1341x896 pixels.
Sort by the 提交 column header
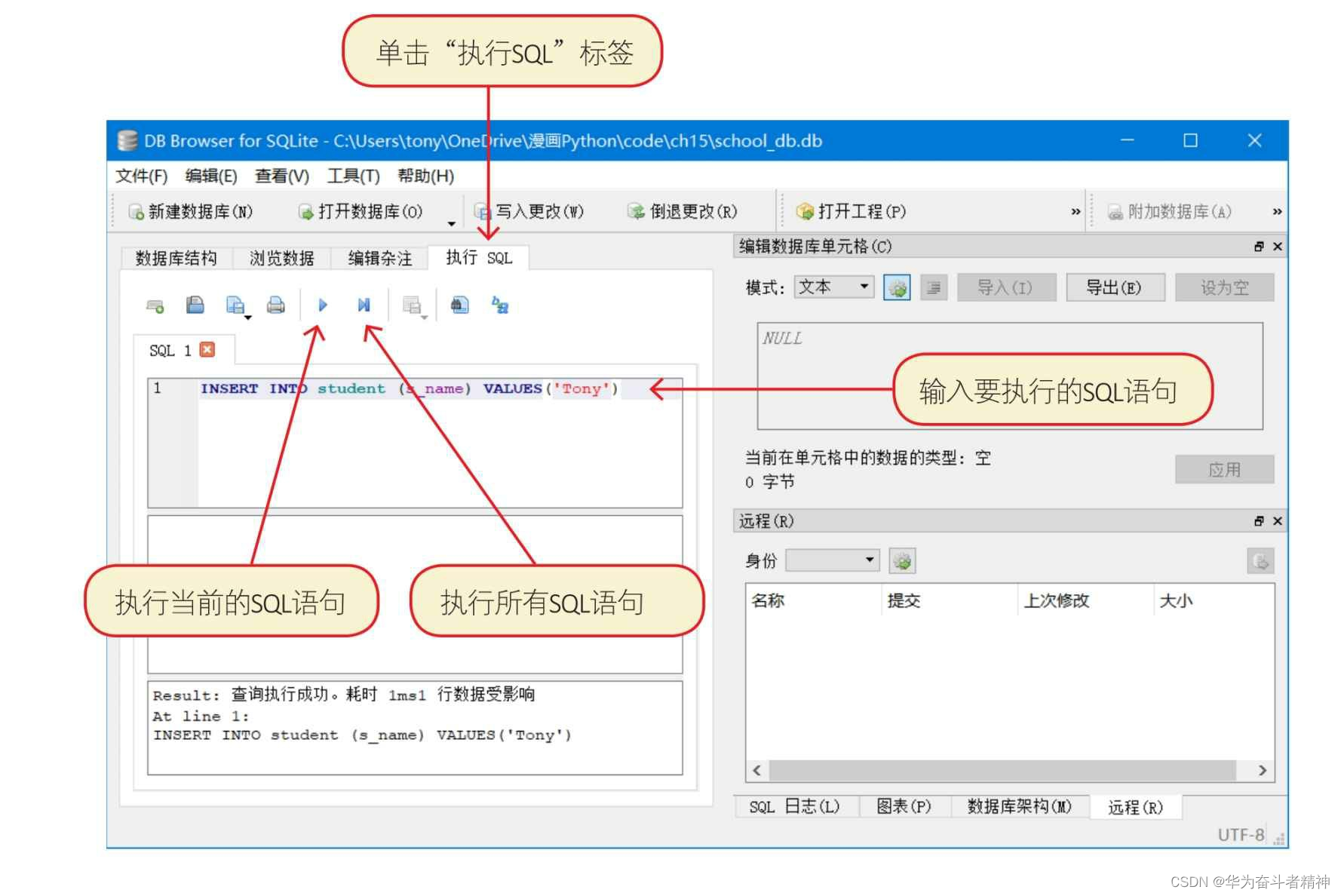tap(949, 600)
